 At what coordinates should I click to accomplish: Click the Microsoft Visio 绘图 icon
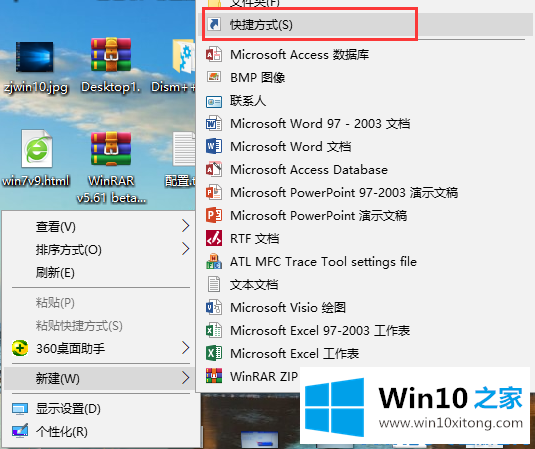(x=214, y=307)
